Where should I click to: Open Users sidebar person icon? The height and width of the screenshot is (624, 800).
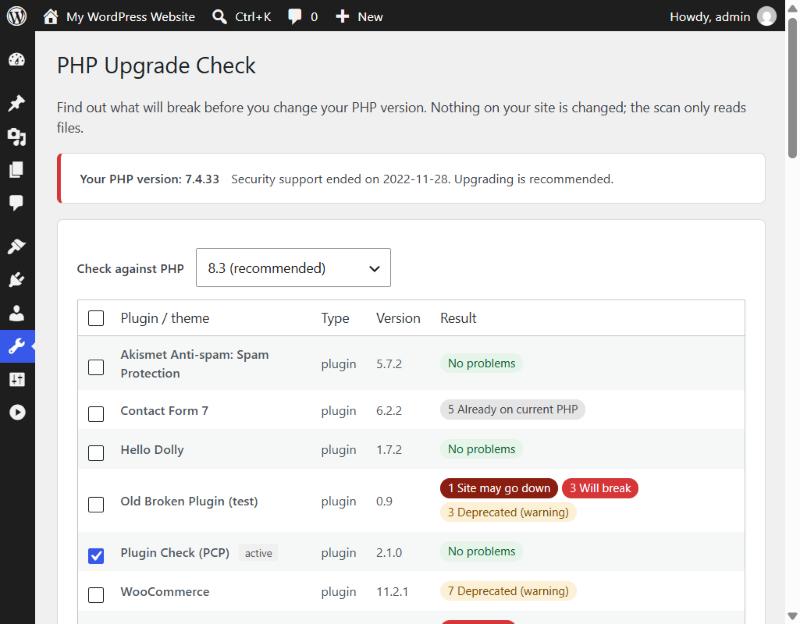coord(17,313)
